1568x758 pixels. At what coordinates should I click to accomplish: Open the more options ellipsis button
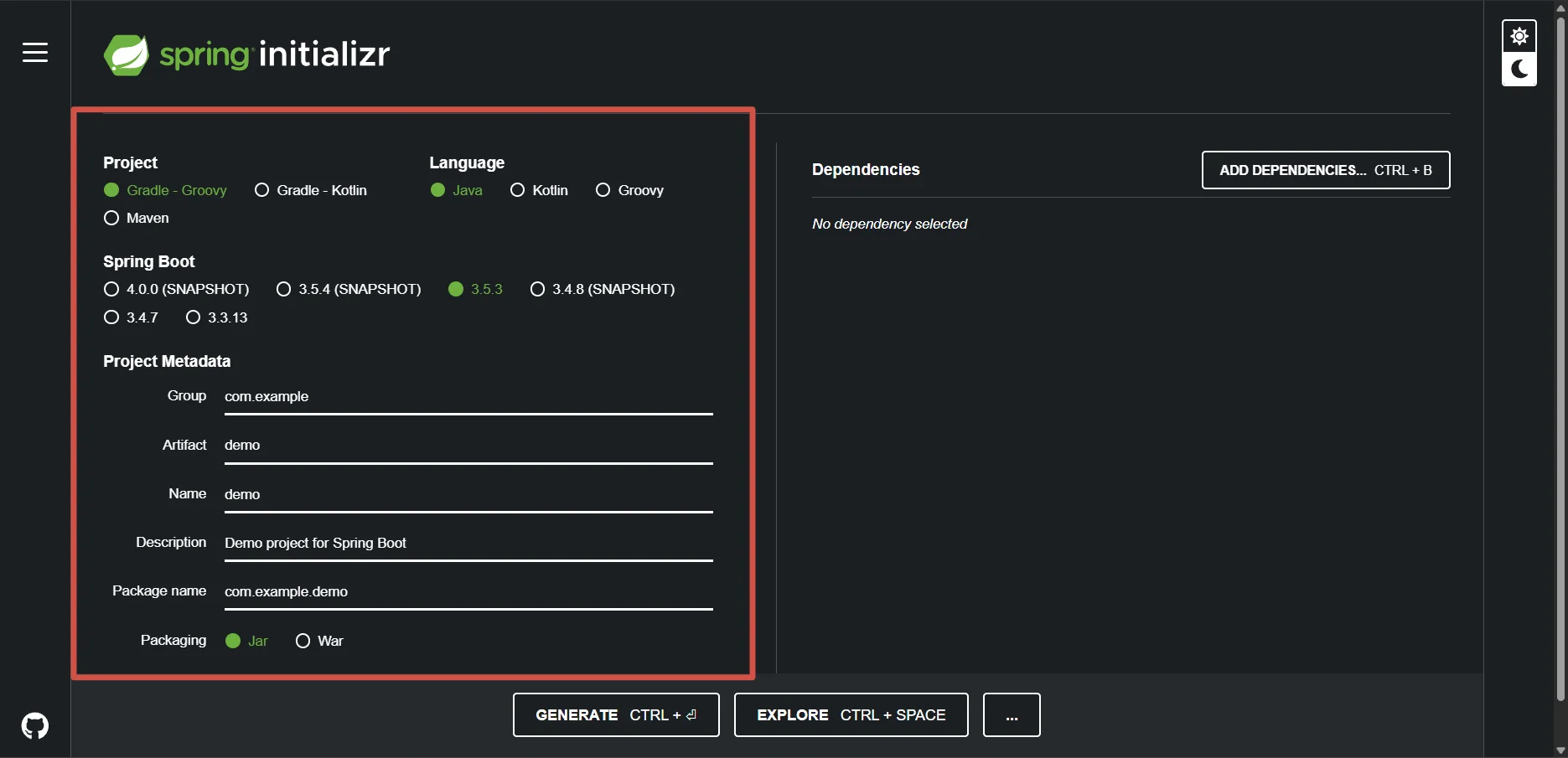tap(1012, 714)
